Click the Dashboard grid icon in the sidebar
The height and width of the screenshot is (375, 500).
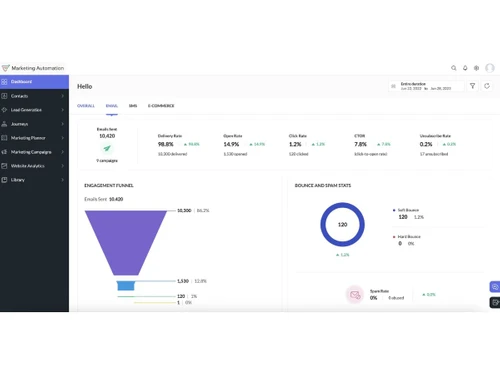(x=4, y=82)
